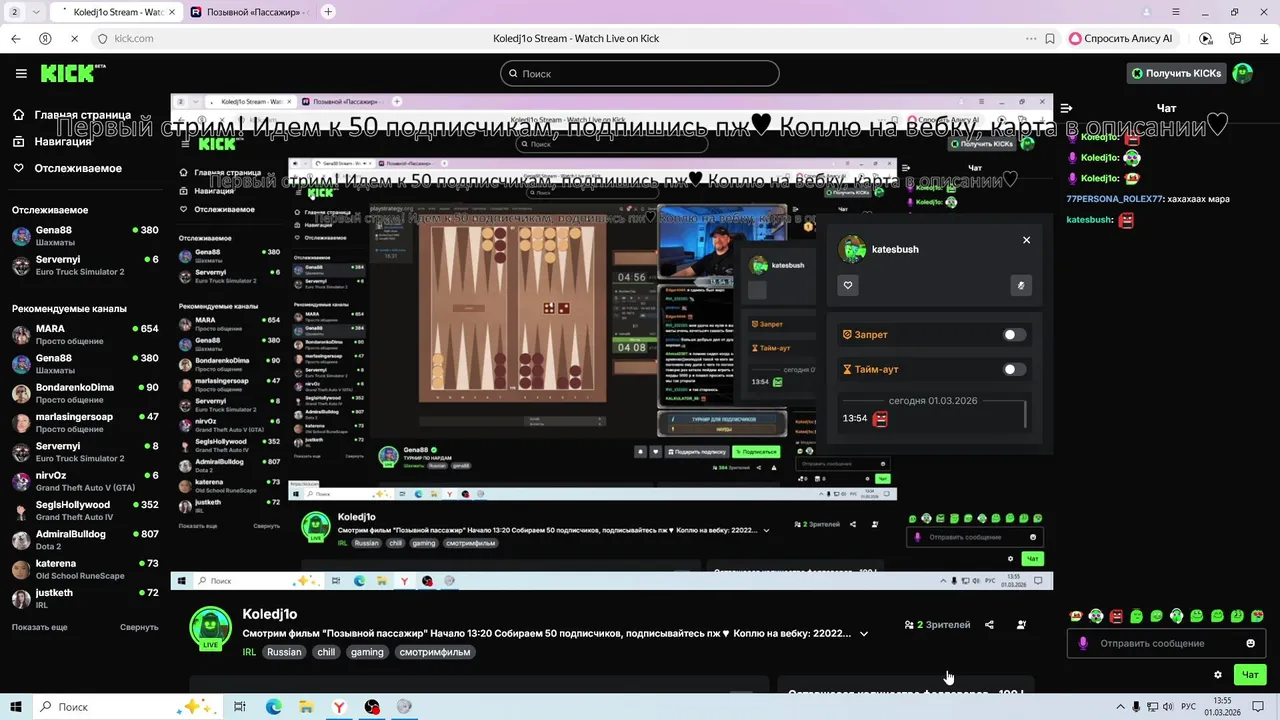Viewport: 1280px width, 720px height.
Task: Bookmark this page with the bookmark icon
Action: click(x=1050, y=38)
